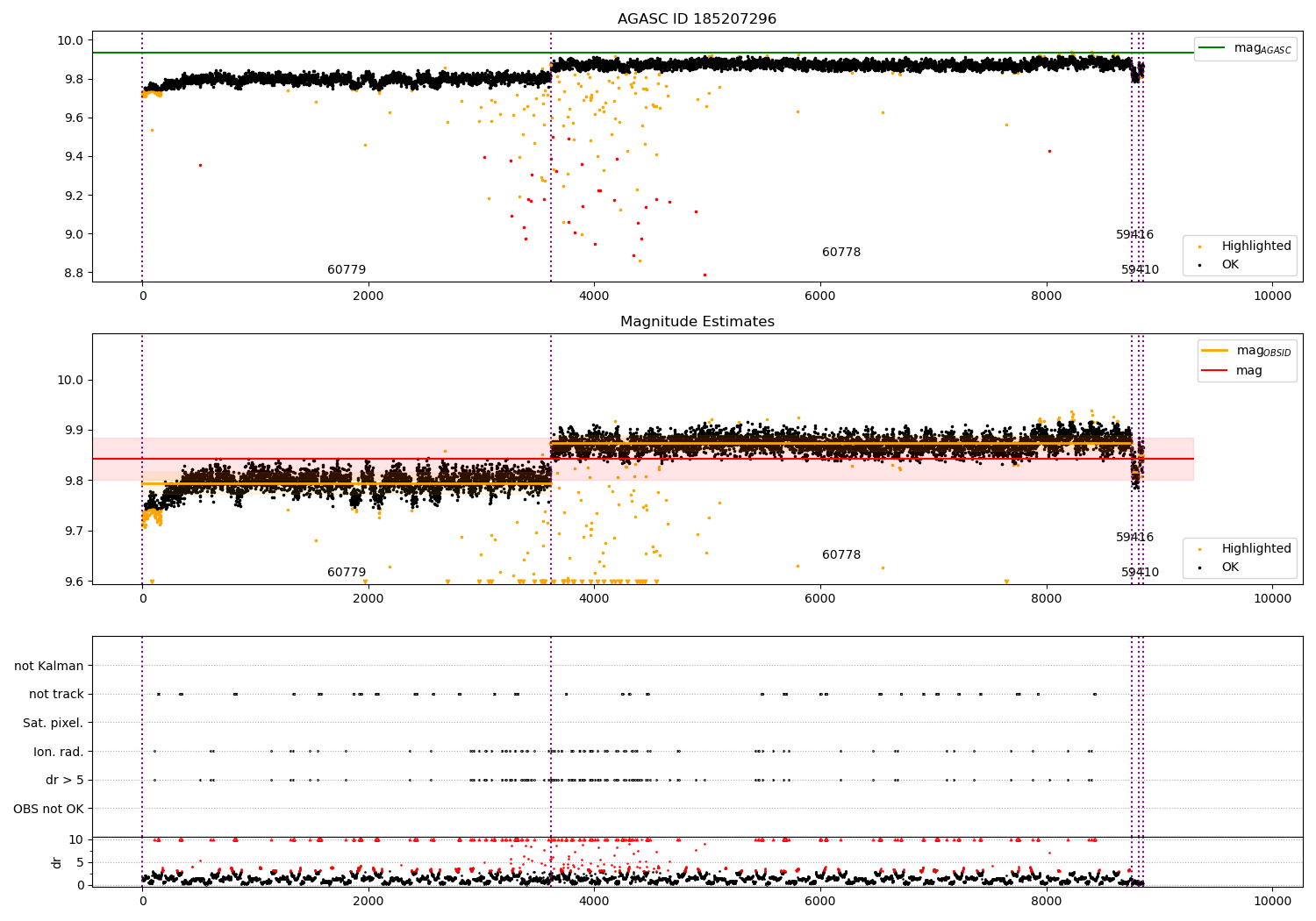The image size is (1316, 921).
Task: Select the mag AGASC legend entry
Action: (x=1245, y=48)
